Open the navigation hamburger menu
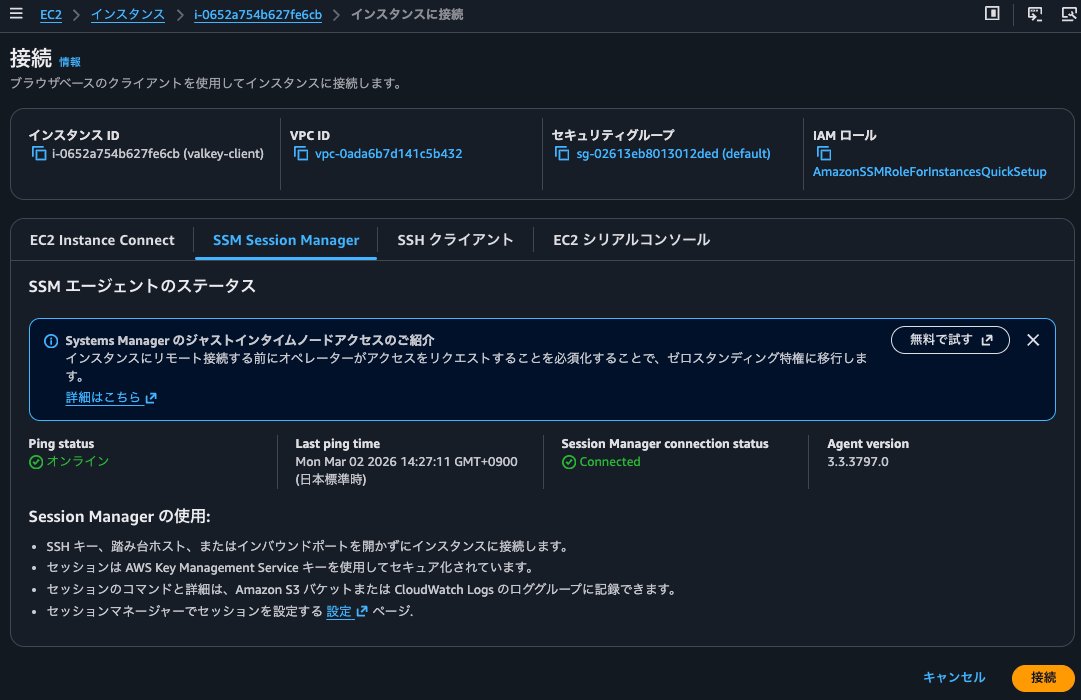This screenshot has height=700, width=1081. (x=15, y=14)
